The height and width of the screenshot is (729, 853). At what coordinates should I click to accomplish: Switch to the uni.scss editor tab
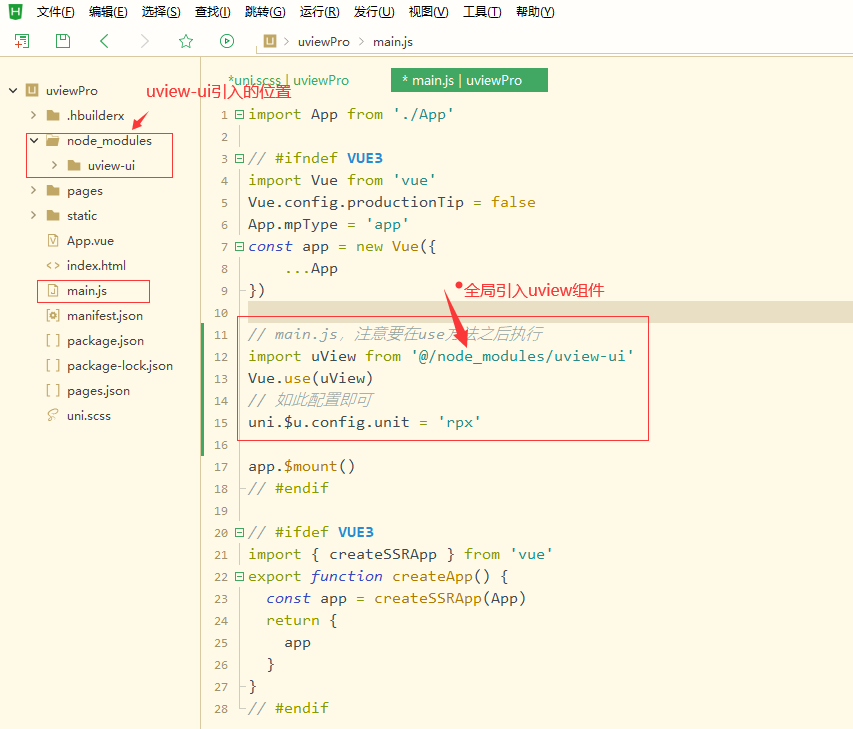[288, 81]
